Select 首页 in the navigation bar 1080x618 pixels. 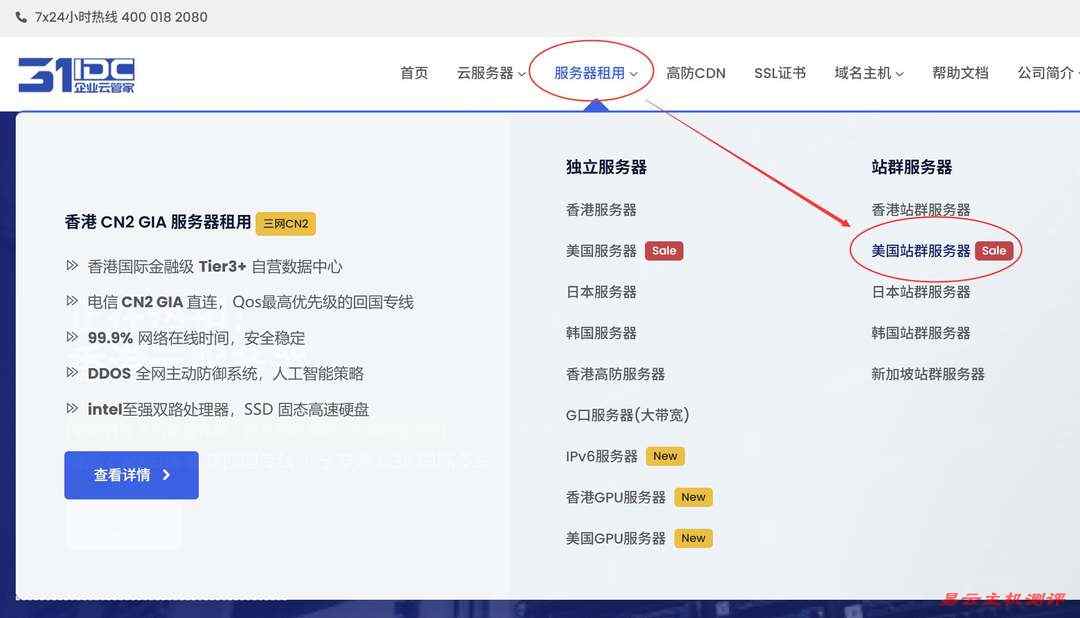413,74
